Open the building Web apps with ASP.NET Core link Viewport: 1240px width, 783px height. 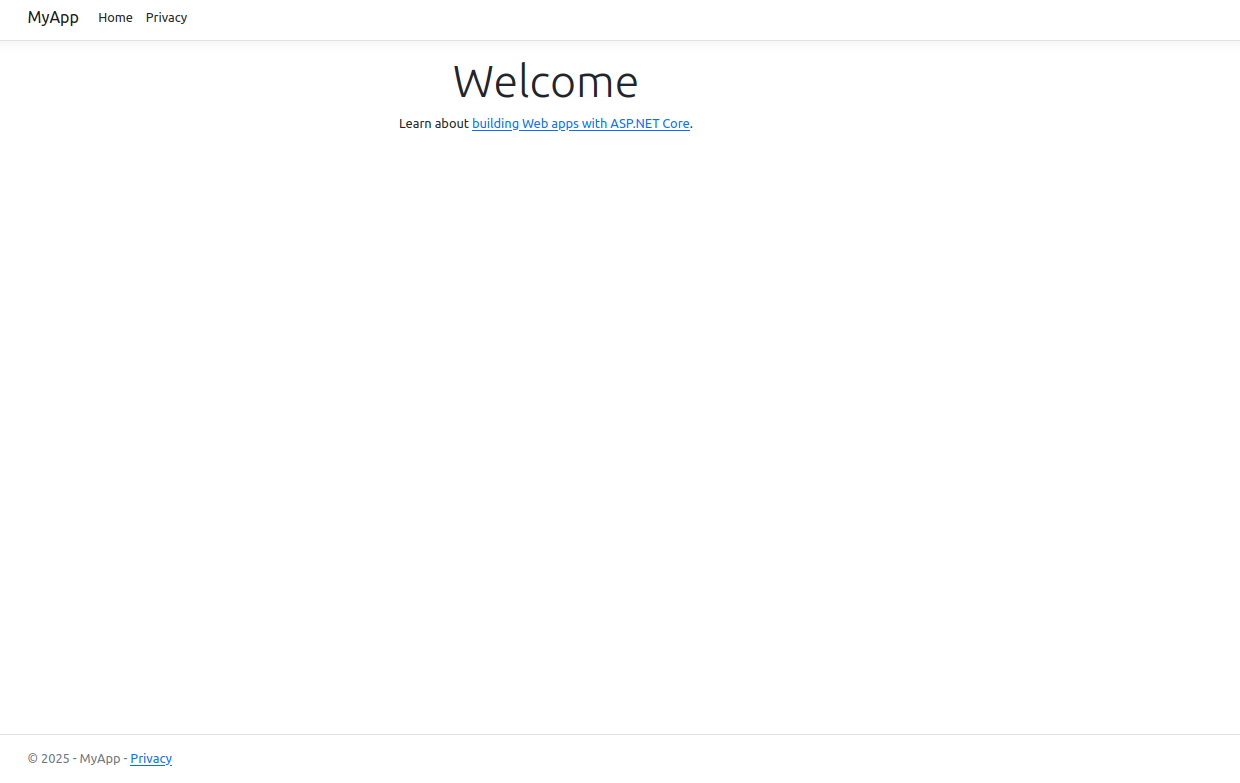pyautogui.click(x=580, y=124)
